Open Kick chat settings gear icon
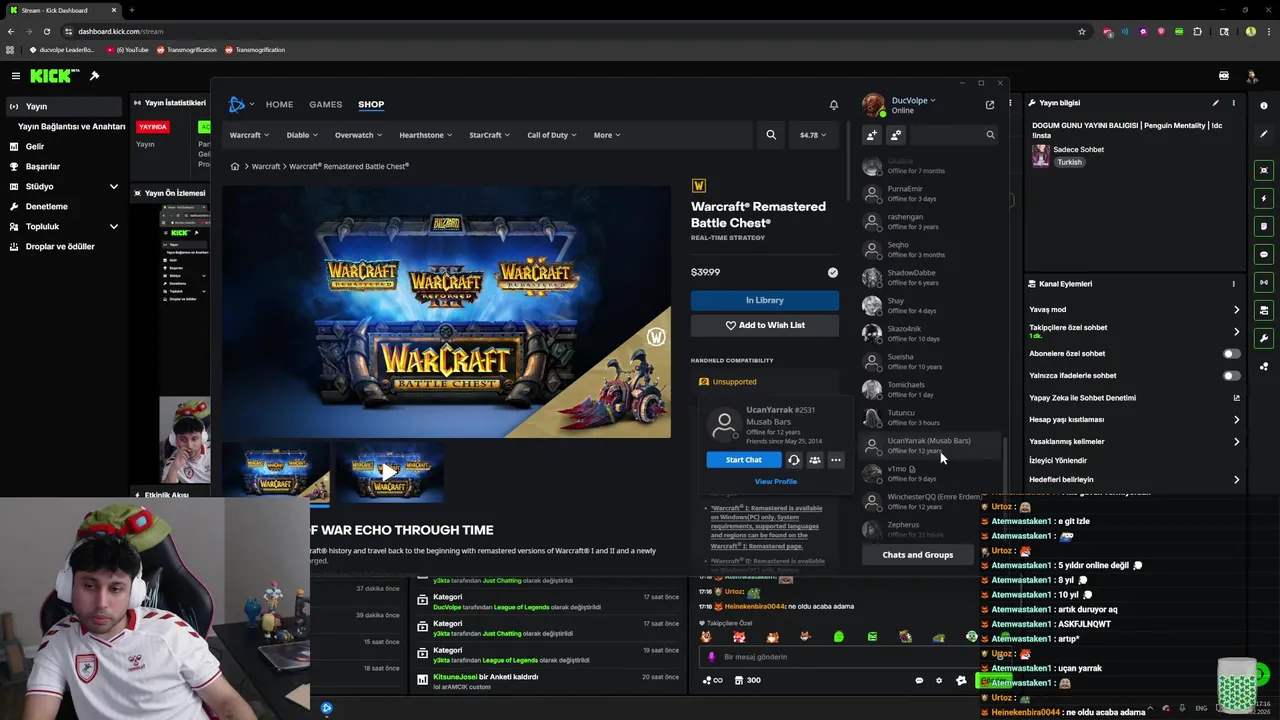 coord(938,681)
